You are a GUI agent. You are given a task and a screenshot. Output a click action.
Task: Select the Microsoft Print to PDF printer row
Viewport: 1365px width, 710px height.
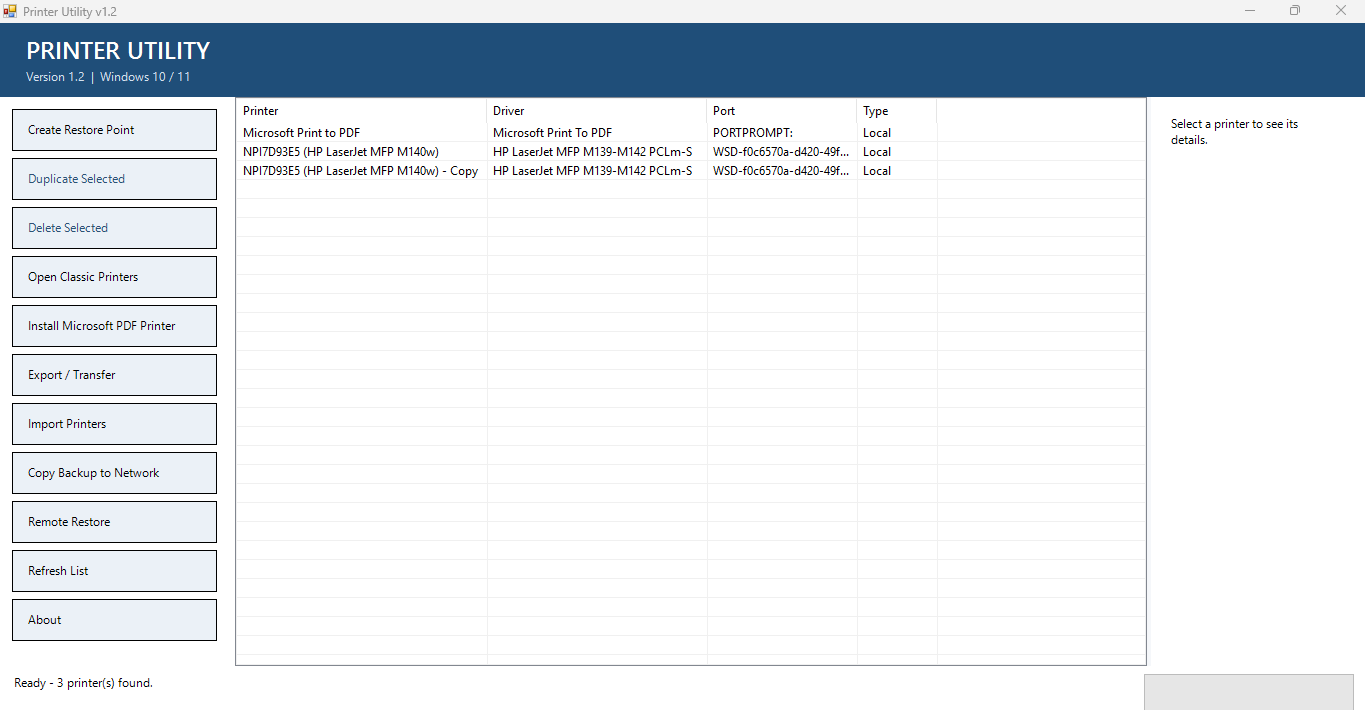tap(690, 133)
